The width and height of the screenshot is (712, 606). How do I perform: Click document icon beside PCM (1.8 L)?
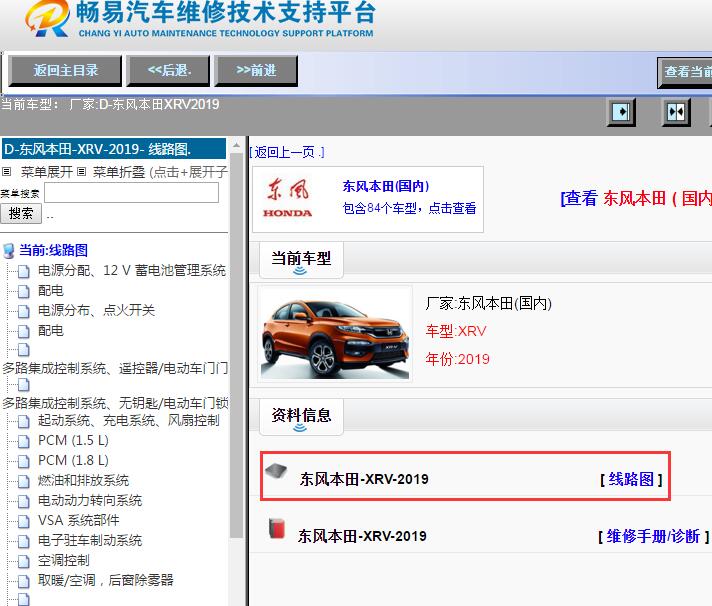pos(24,461)
